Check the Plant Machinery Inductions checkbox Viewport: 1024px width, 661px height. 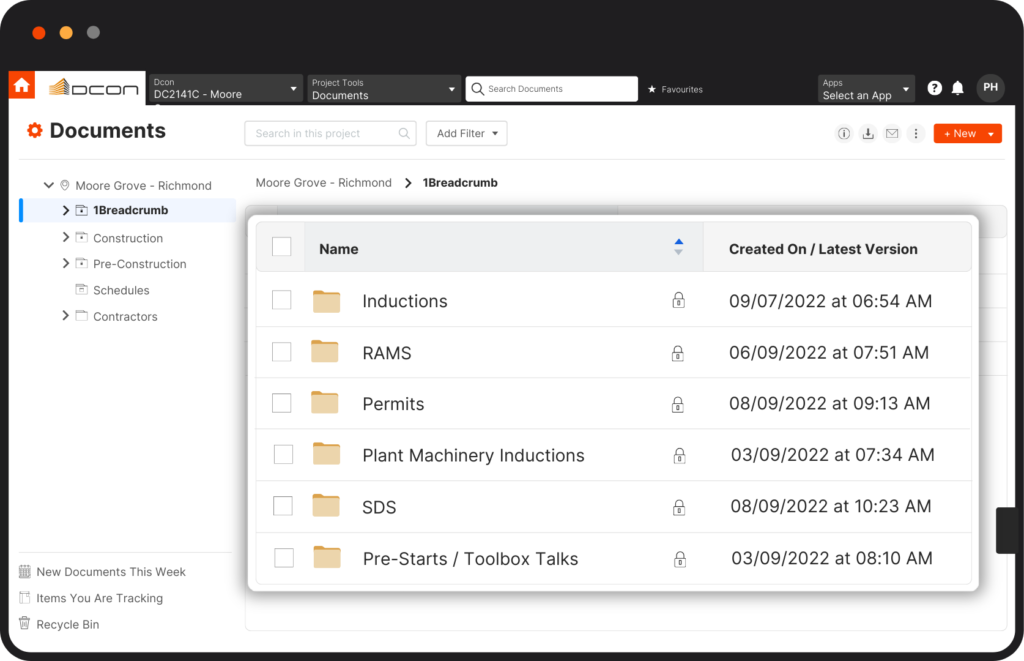pos(283,454)
